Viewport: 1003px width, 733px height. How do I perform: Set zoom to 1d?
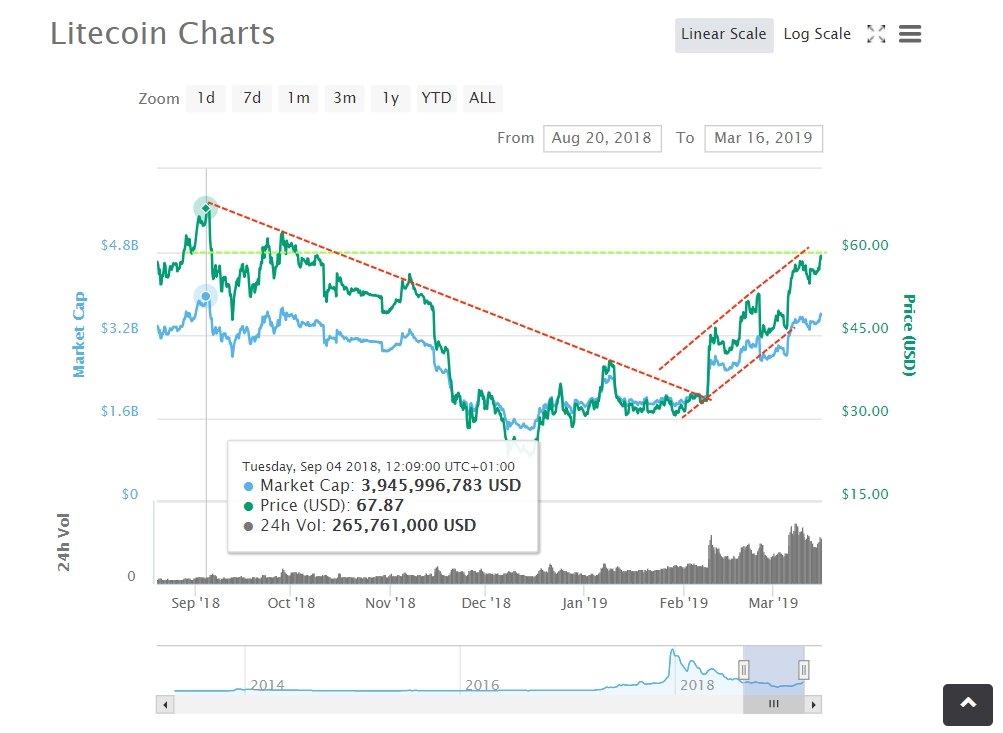point(205,98)
